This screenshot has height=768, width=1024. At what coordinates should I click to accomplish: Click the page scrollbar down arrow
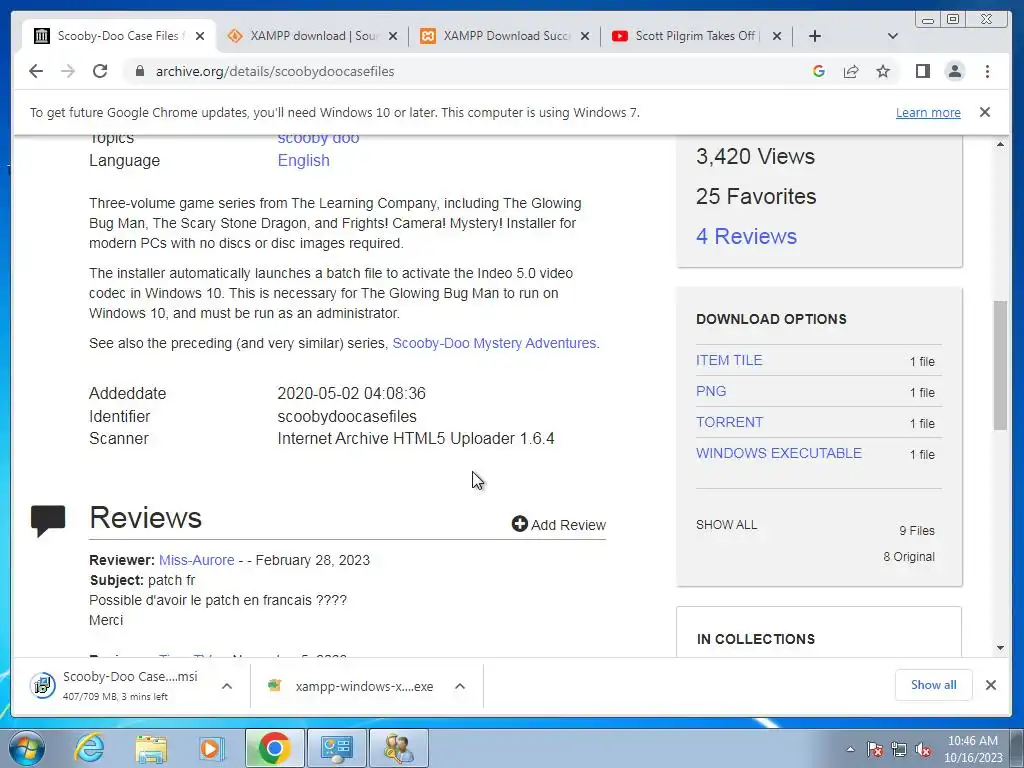point(1000,648)
